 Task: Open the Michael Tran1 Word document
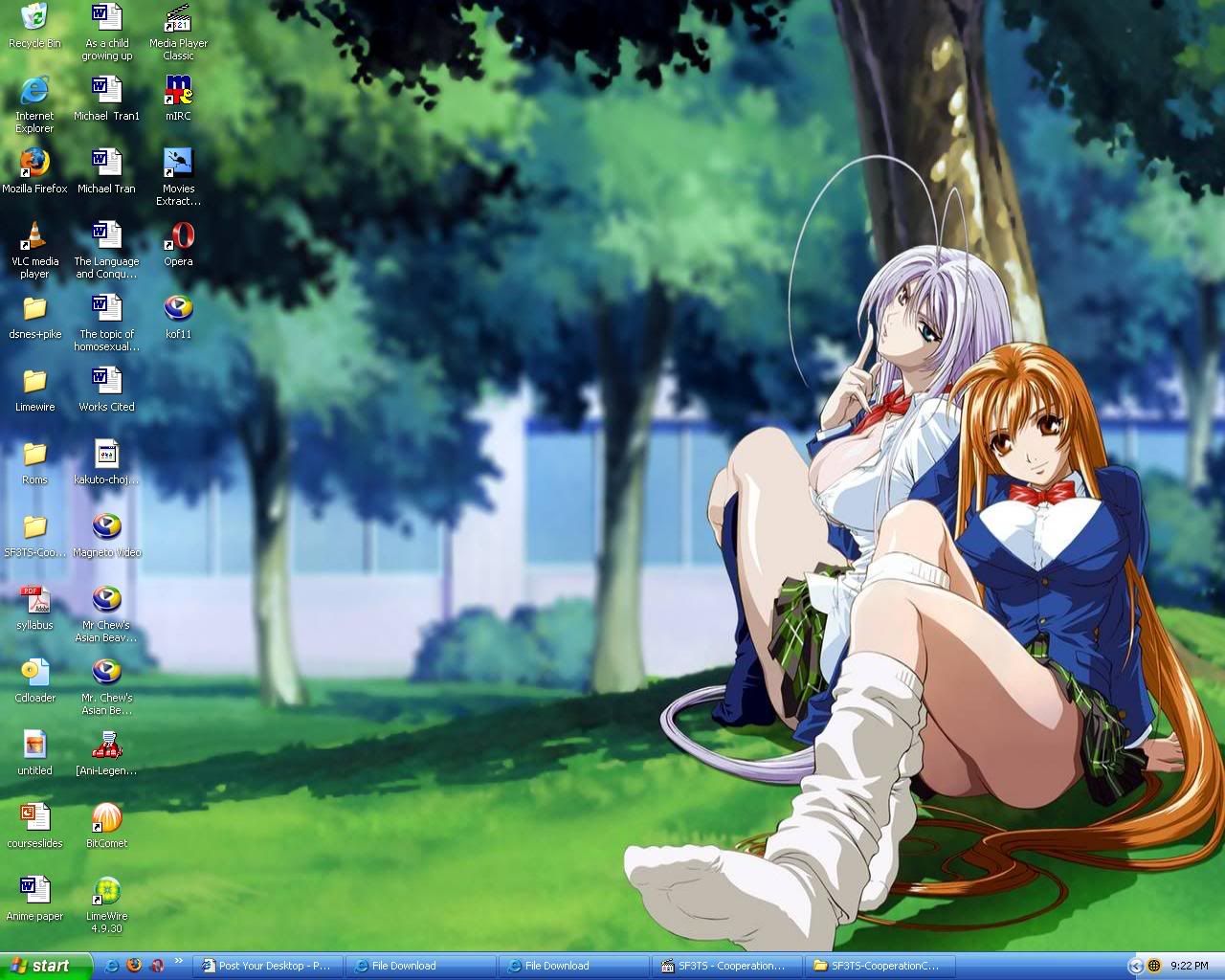pyautogui.click(x=106, y=99)
